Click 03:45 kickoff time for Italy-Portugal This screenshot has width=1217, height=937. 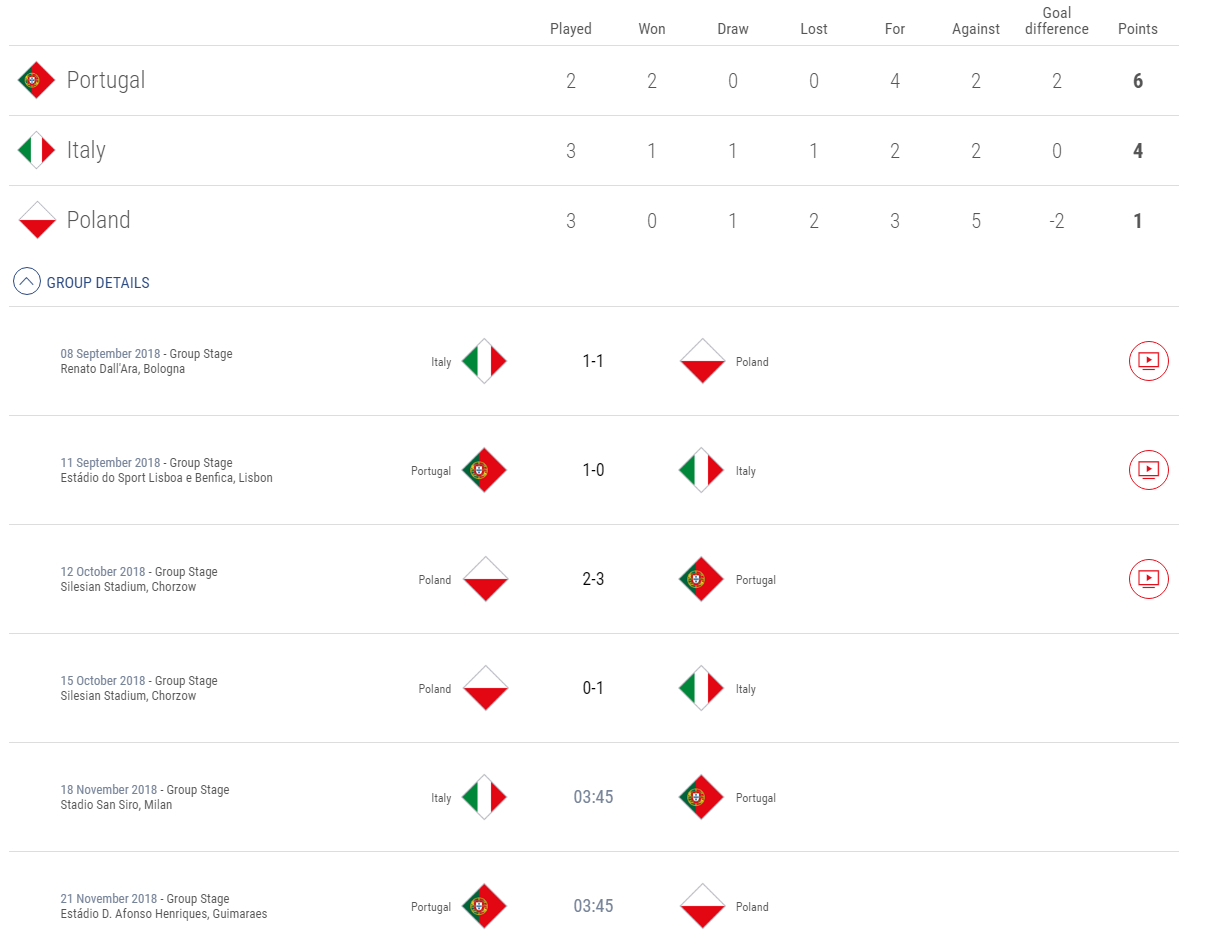click(x=593, y=797)
